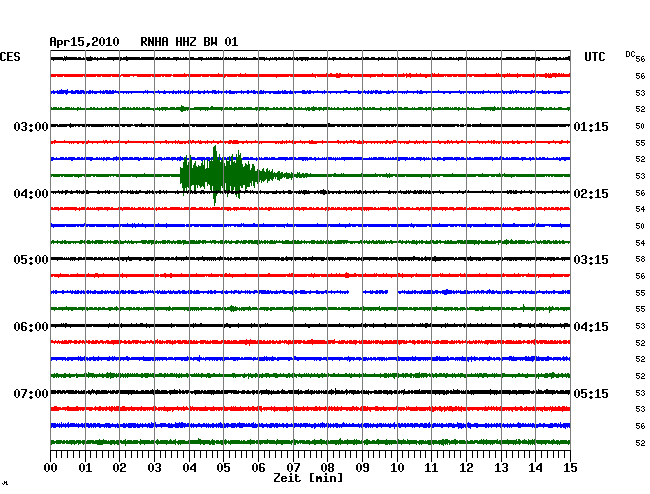Click the minute 15 tick label on bottom axis
Image resolution: width=650 pixels, height=494 pixels.
click(569, 467)
